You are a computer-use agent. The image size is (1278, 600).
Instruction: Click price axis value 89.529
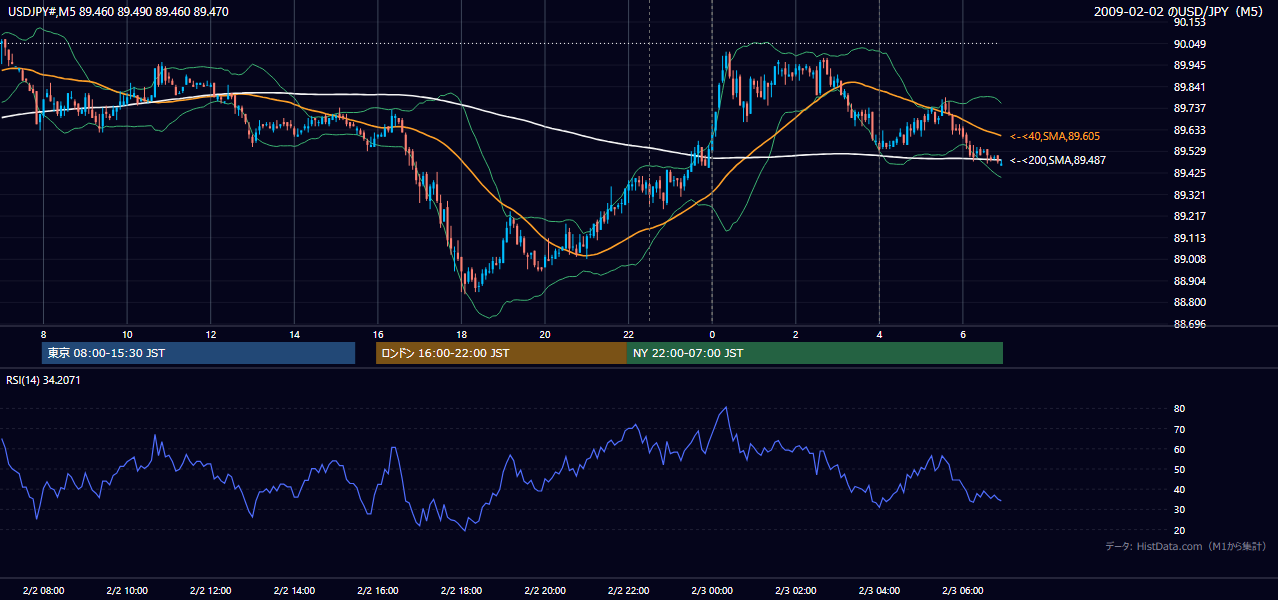[x=1191, y=151]
